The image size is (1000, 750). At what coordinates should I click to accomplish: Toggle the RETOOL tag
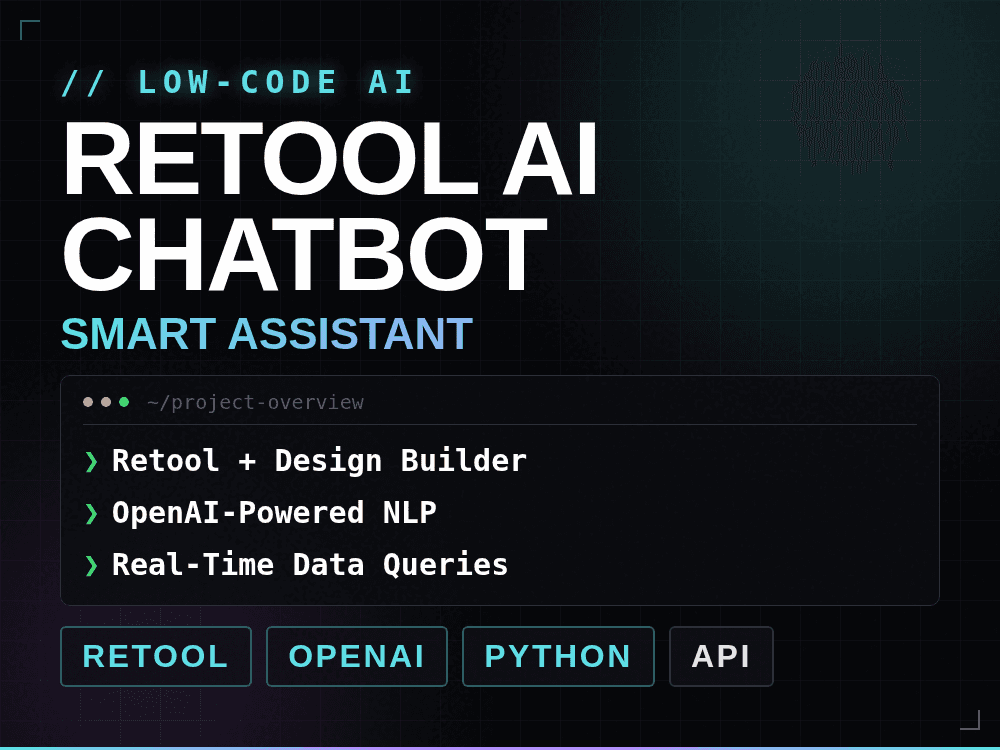(x=156, y=656)
